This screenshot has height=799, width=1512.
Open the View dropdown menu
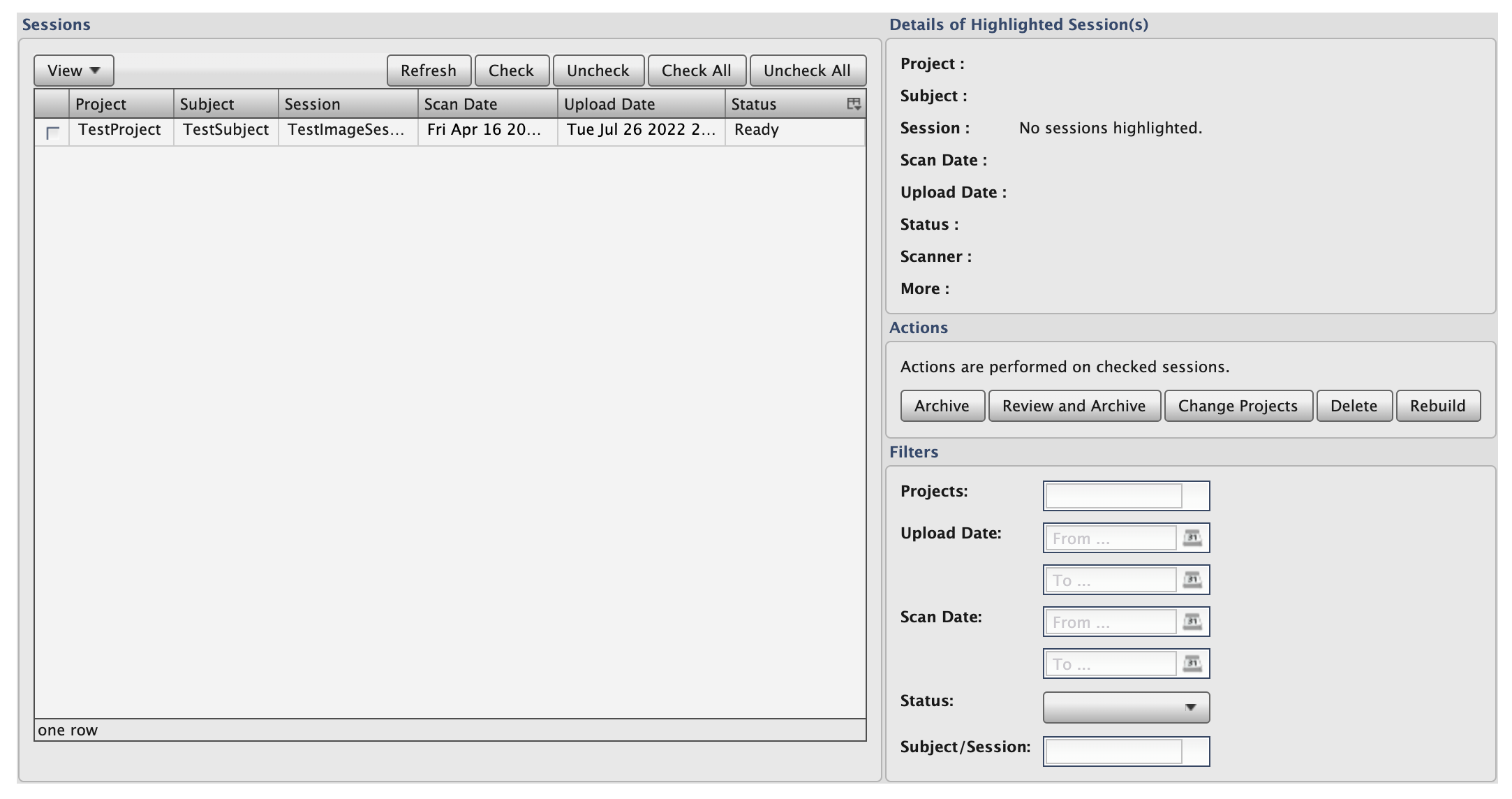tap(73, 71)
